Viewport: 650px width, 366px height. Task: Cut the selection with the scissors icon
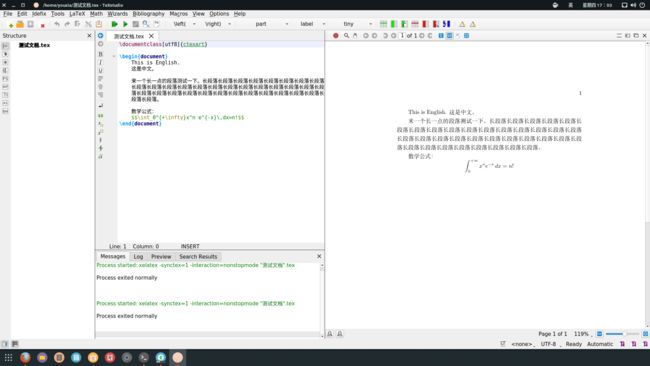(x=88, y=24)
